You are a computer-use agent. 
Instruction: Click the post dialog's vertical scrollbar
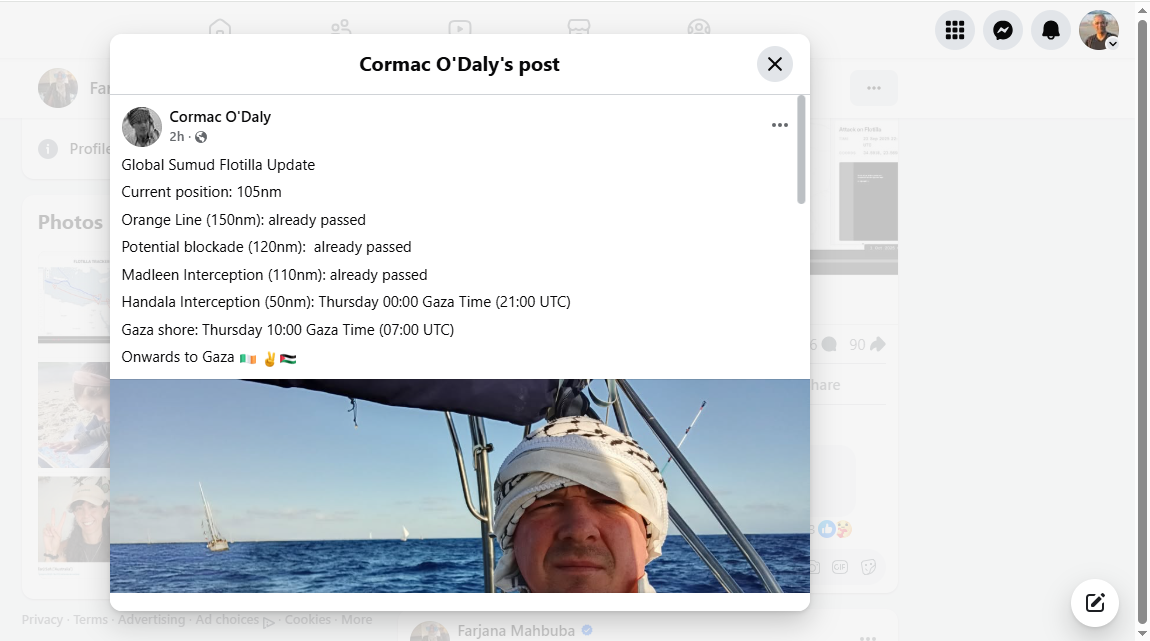point(801,150)
